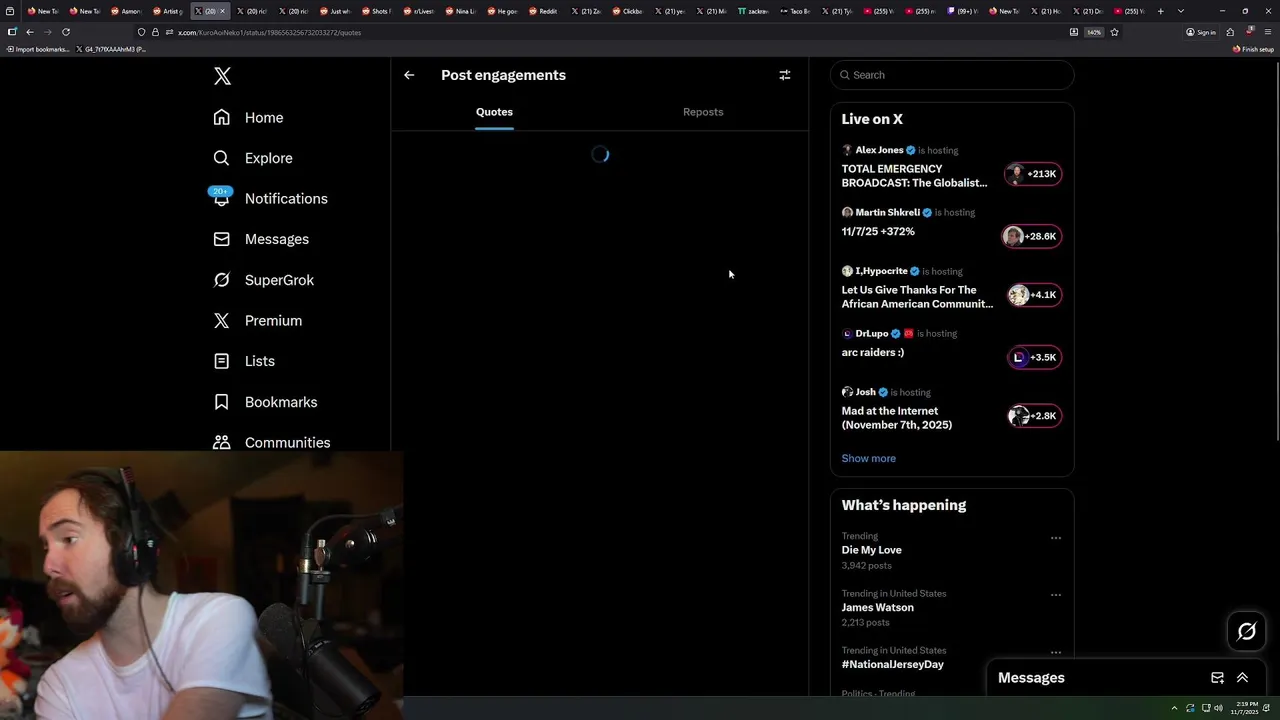Open the James Watson trend
1280x720 pixels.
[878, 607]
